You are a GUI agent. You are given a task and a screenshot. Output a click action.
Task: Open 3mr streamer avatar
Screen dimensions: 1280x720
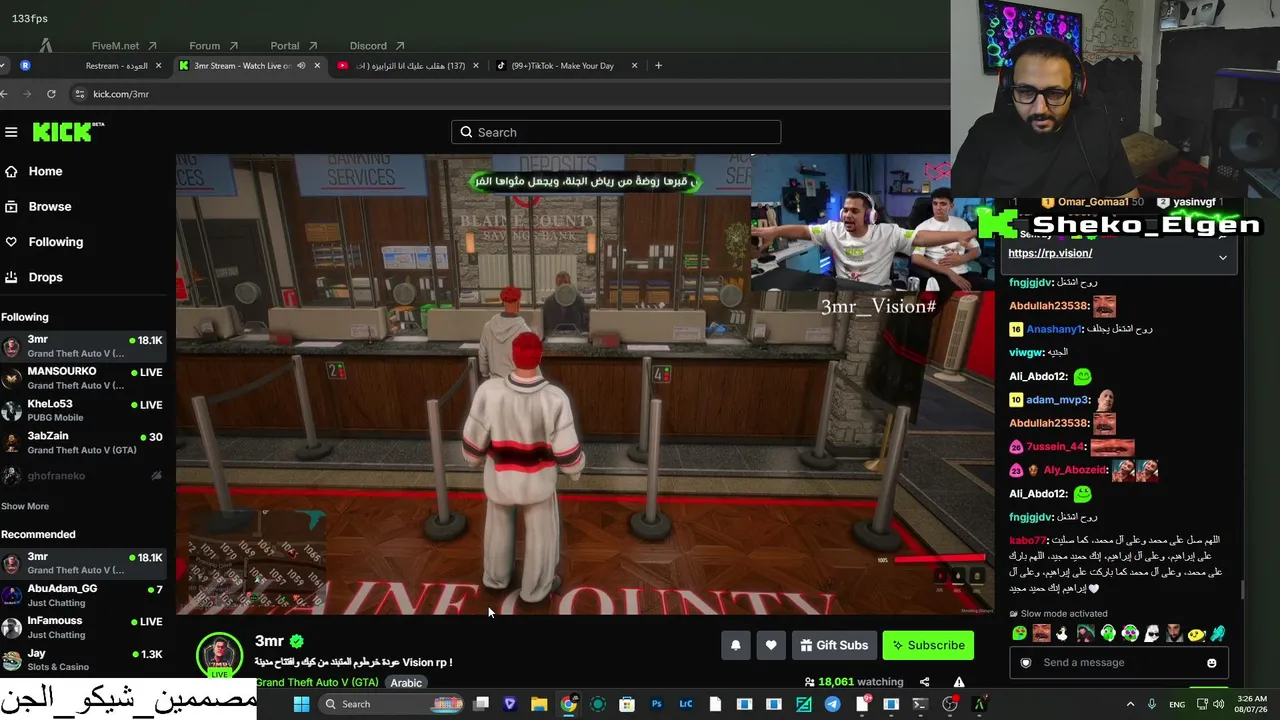[219, 656]
